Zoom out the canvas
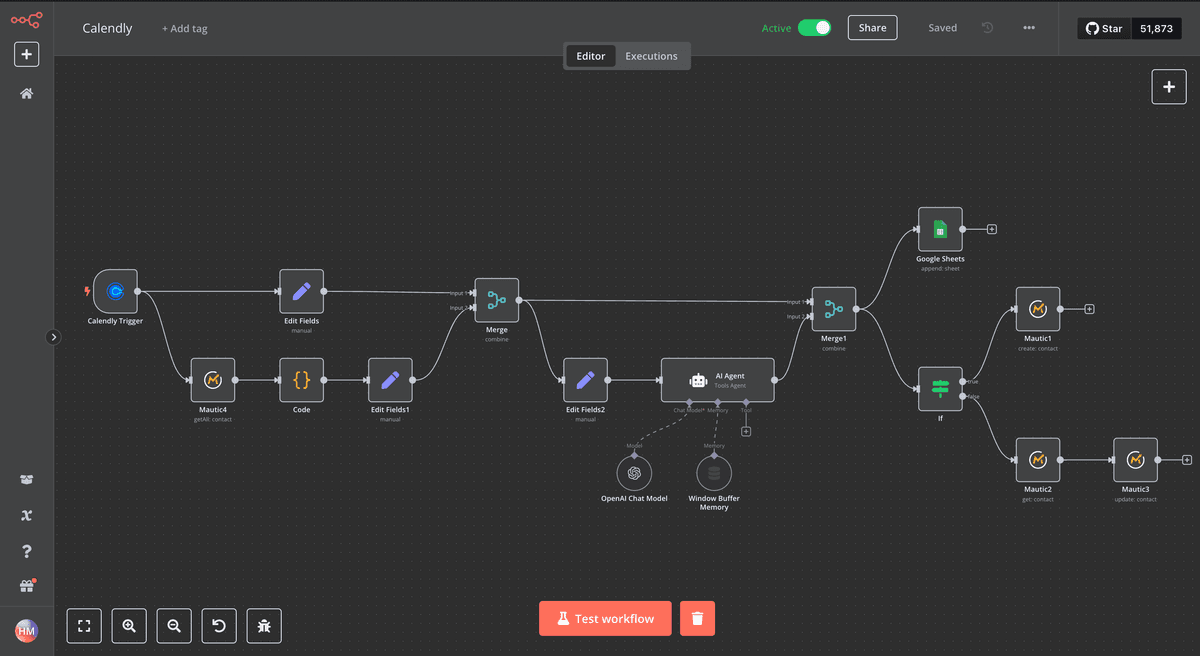 tap(174, 626)
